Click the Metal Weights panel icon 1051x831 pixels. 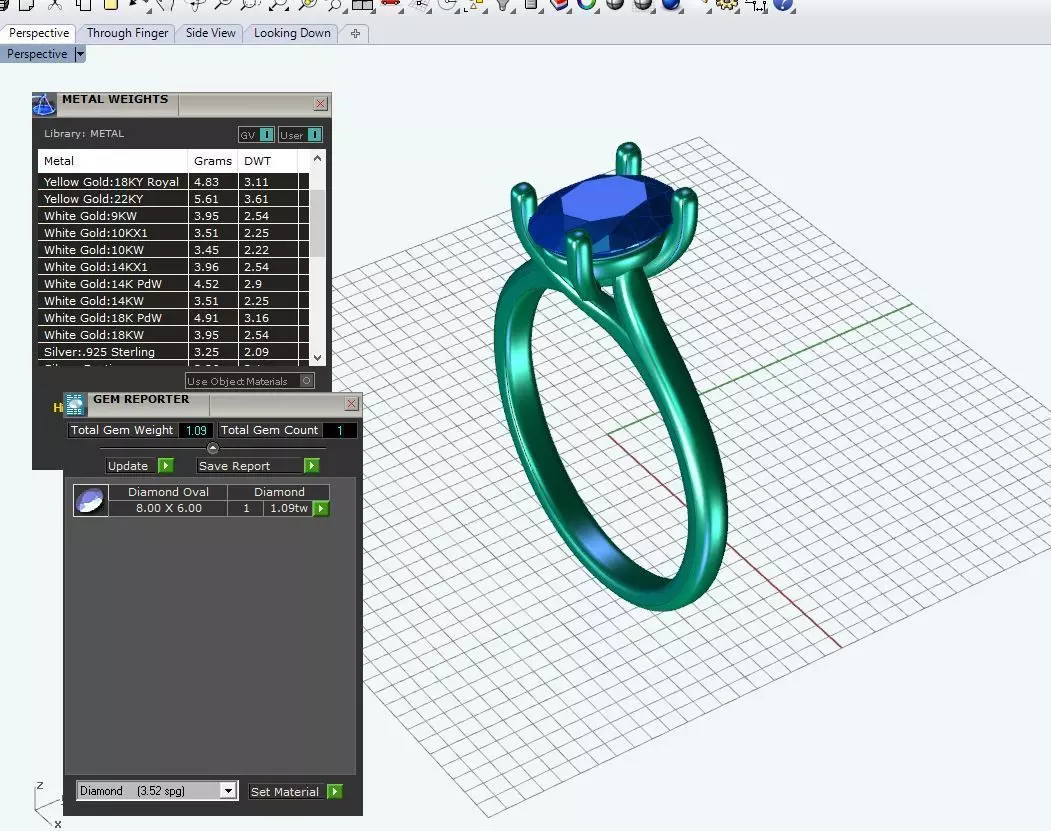point(44,105)
